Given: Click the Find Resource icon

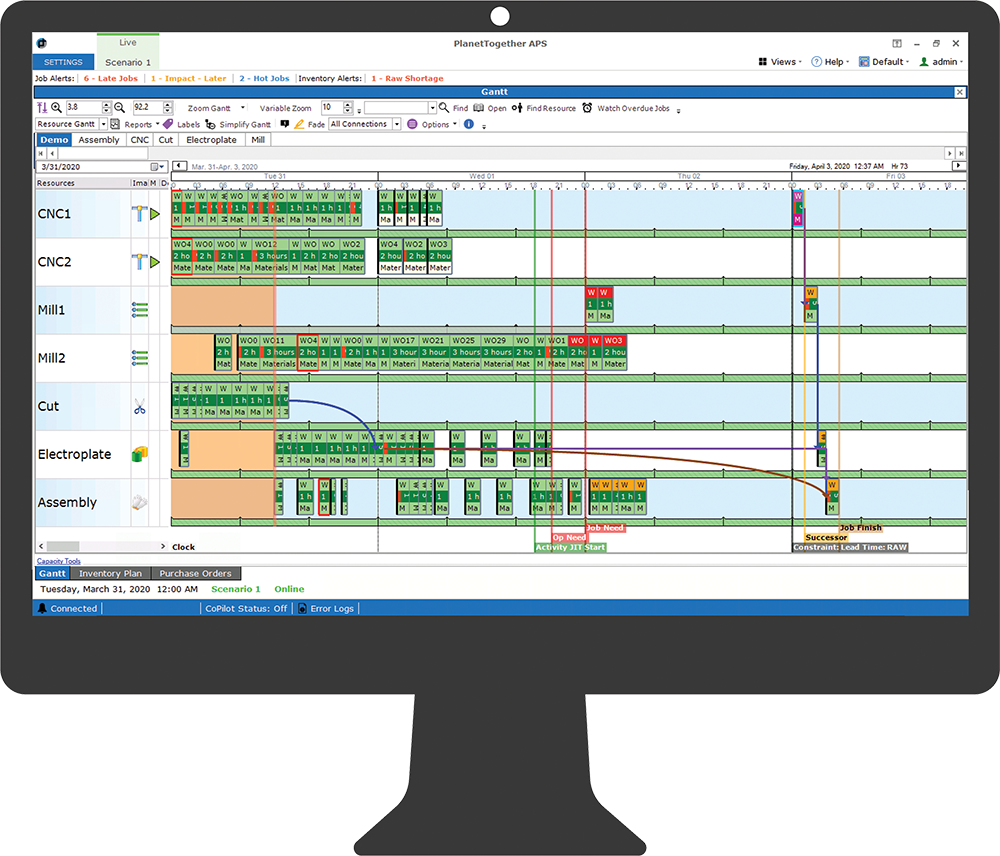Looking at the screenshot, I should click(x=517, y=108).
